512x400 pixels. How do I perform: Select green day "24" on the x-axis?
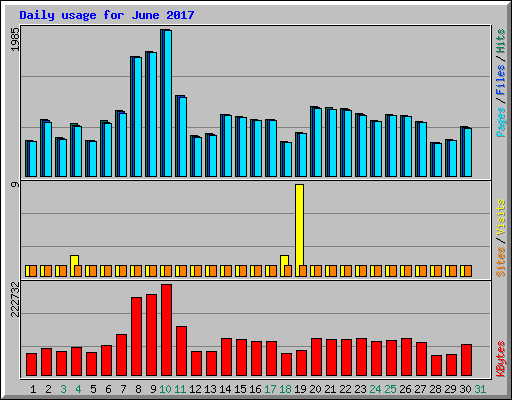coord(375,389)
